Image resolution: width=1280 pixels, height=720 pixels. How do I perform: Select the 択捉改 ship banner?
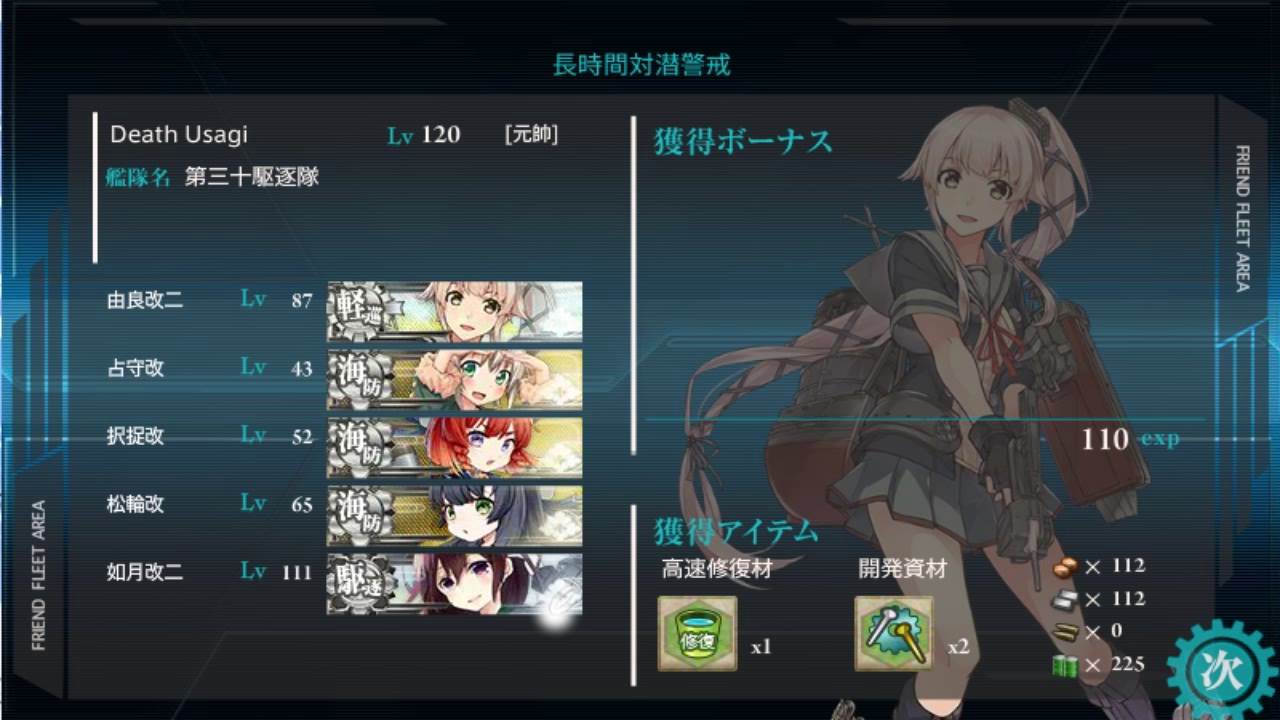455,447
